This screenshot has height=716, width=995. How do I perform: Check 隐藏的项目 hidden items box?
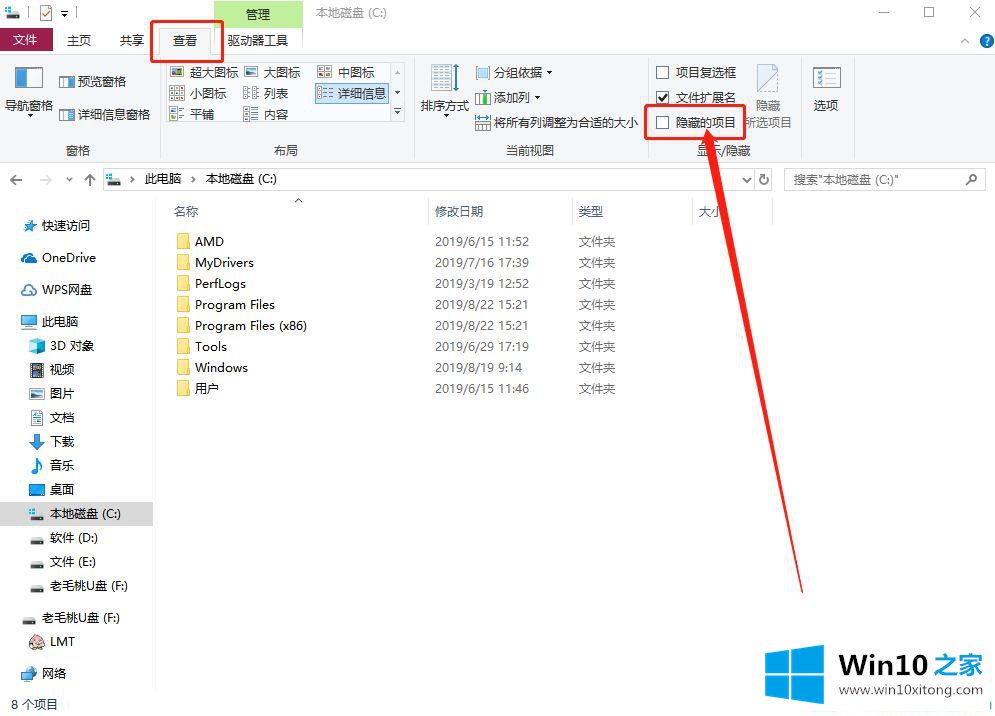point(662,123)
